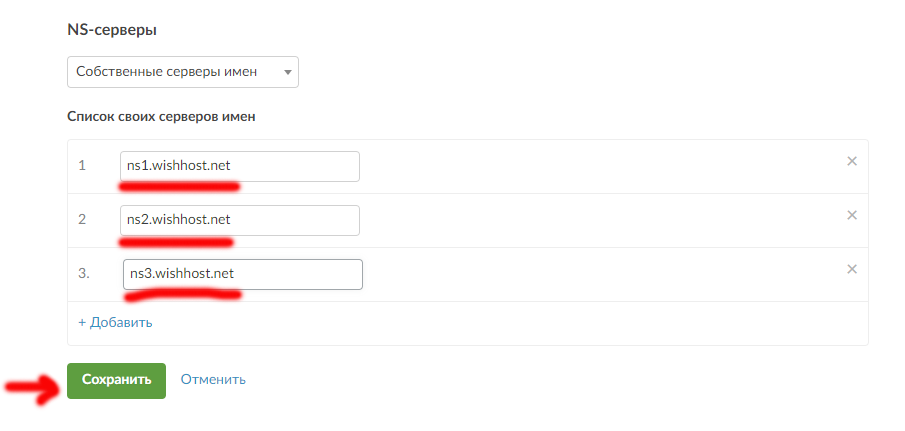This screenshot has width=905, height=431.
Task: Open the dropdown arrow beside Собственные серверы имен
Action: [287, 73]
